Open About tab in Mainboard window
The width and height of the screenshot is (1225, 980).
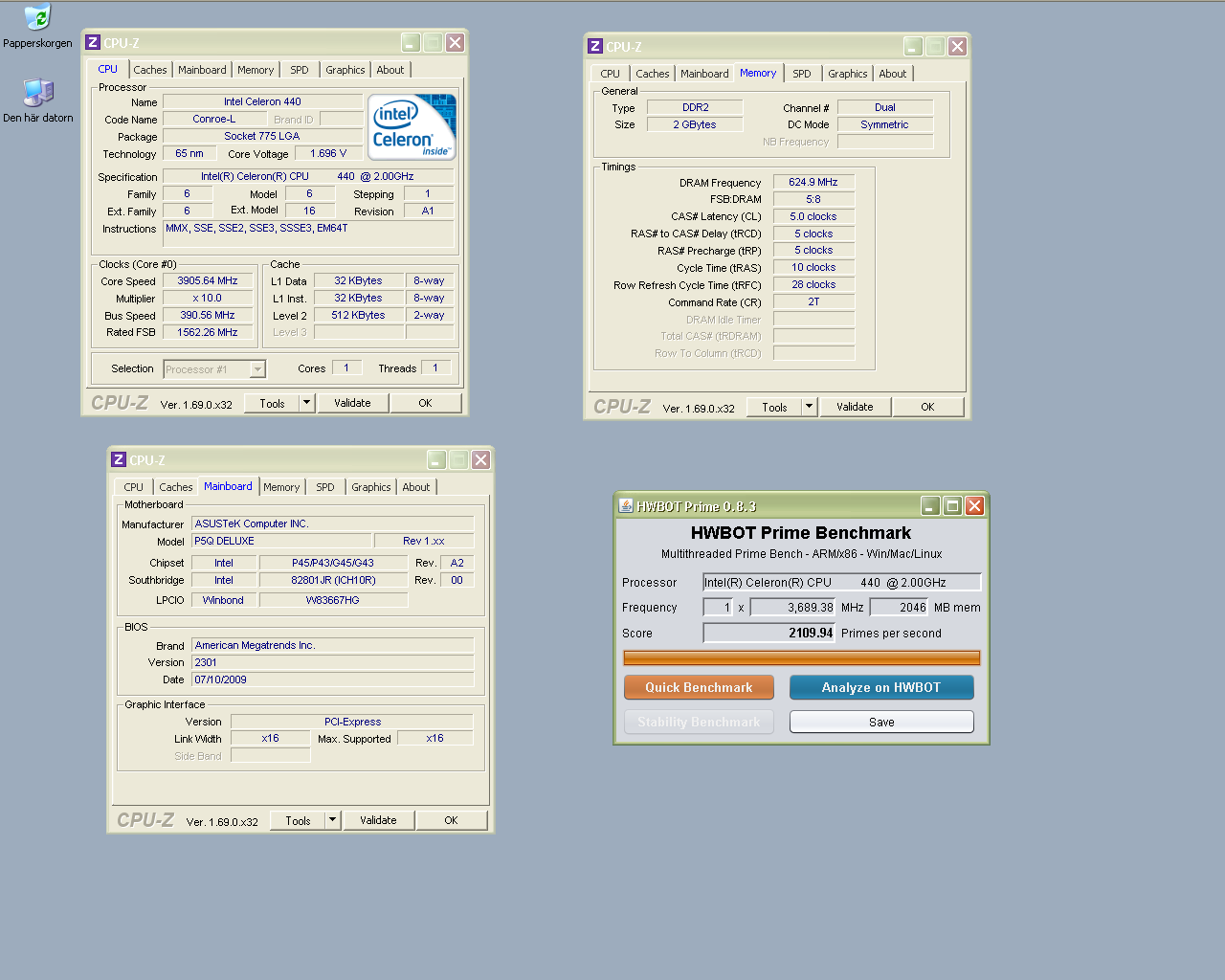pos(416,487)
